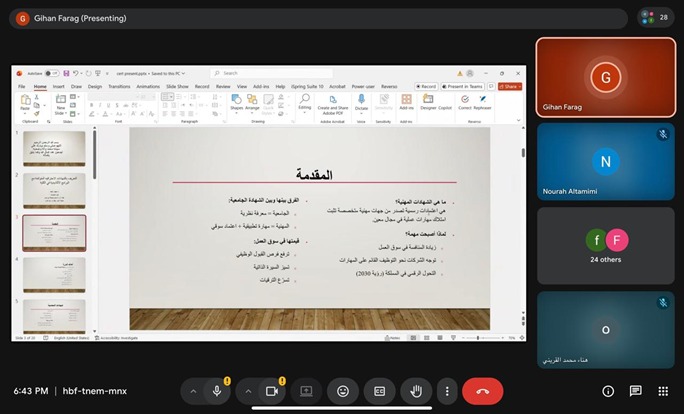Screen dimensions: 684x414
Task: Open the PowerPoint Share dropdown
Action: 510,86
